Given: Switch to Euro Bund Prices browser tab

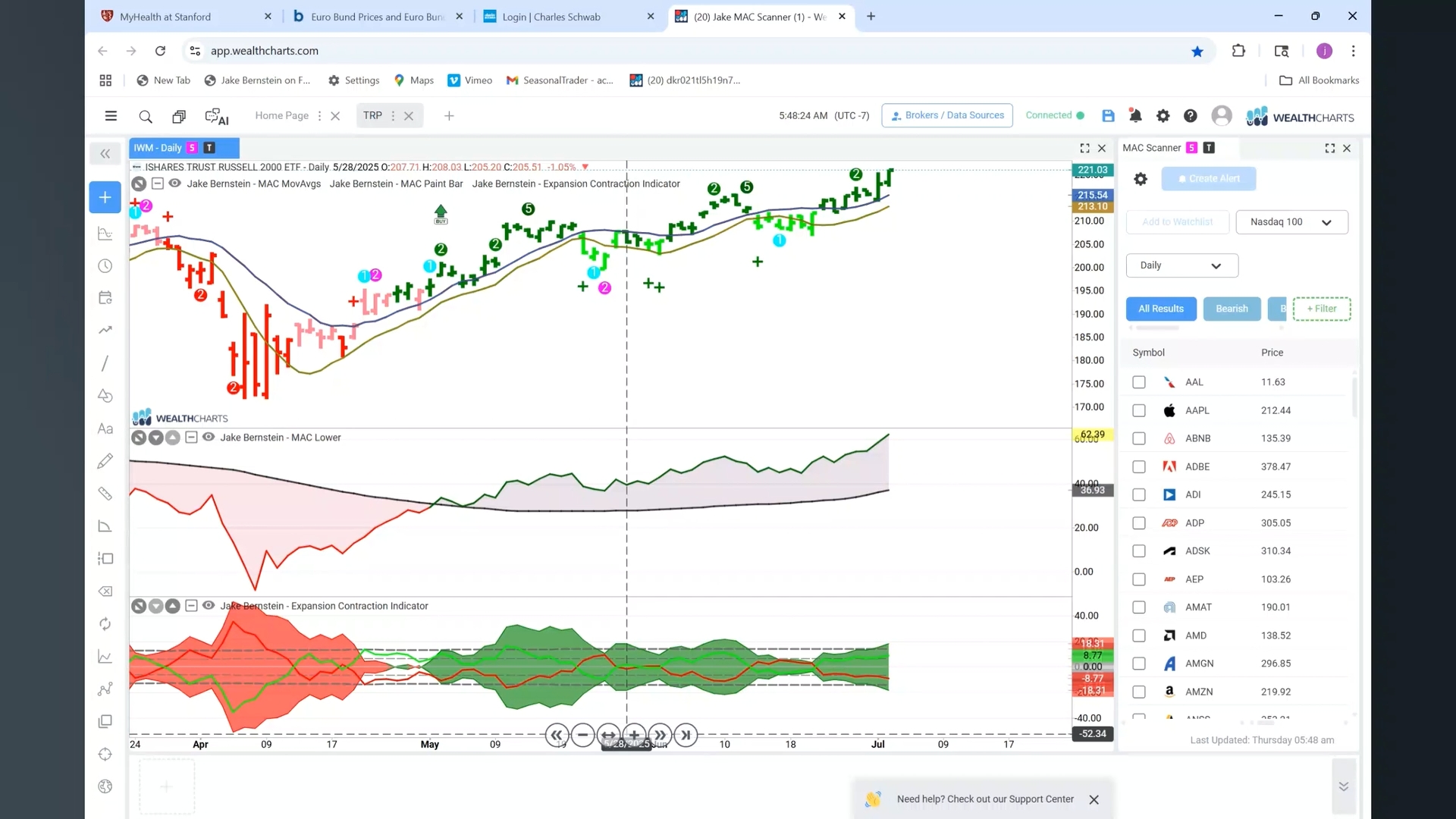Looking at the screenshot, I should [x=378, y=17].
